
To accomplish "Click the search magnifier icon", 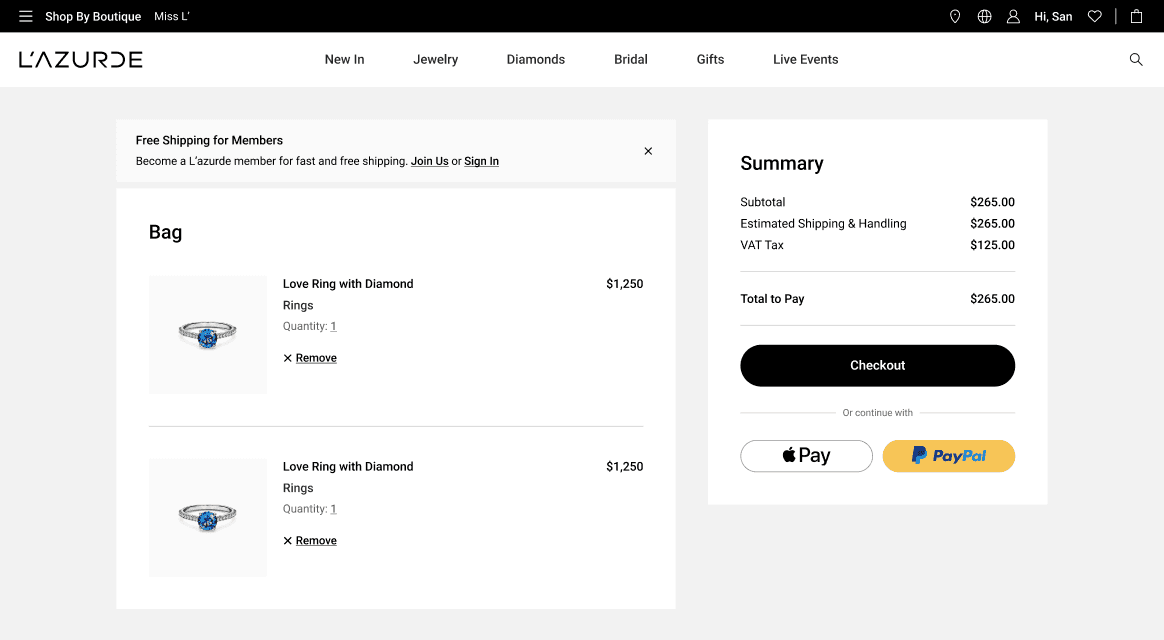I will (1136, 59).
